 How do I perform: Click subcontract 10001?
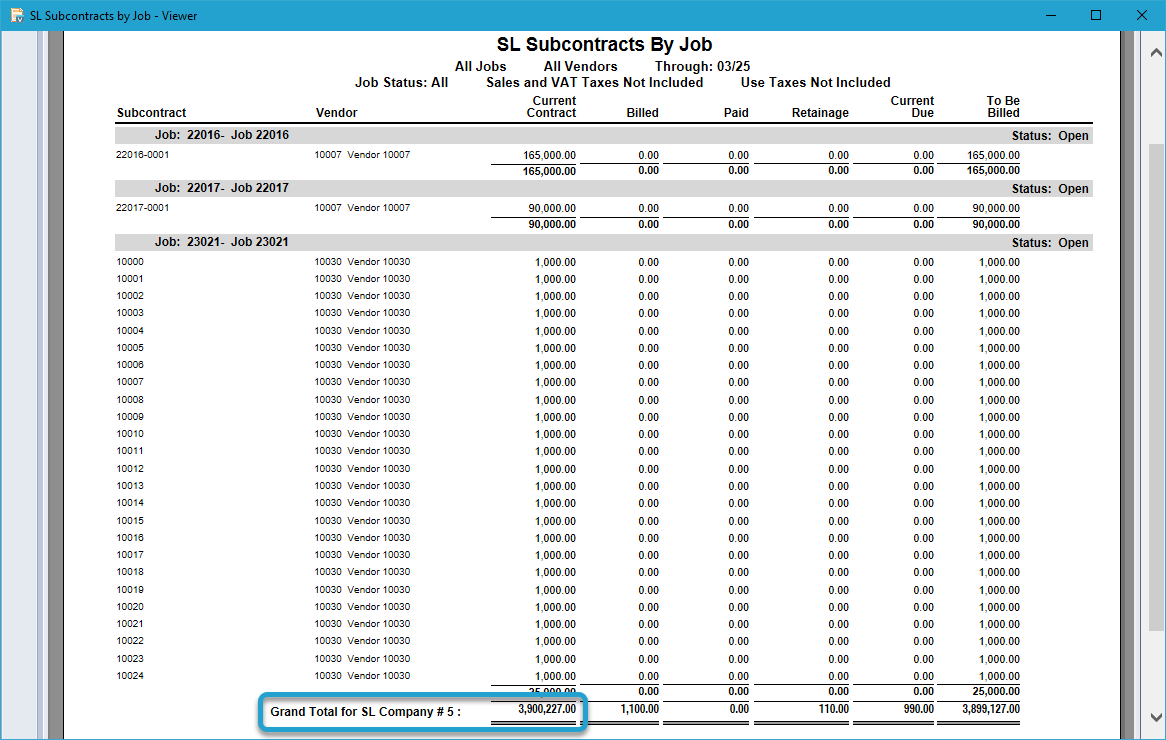[130, 279]
